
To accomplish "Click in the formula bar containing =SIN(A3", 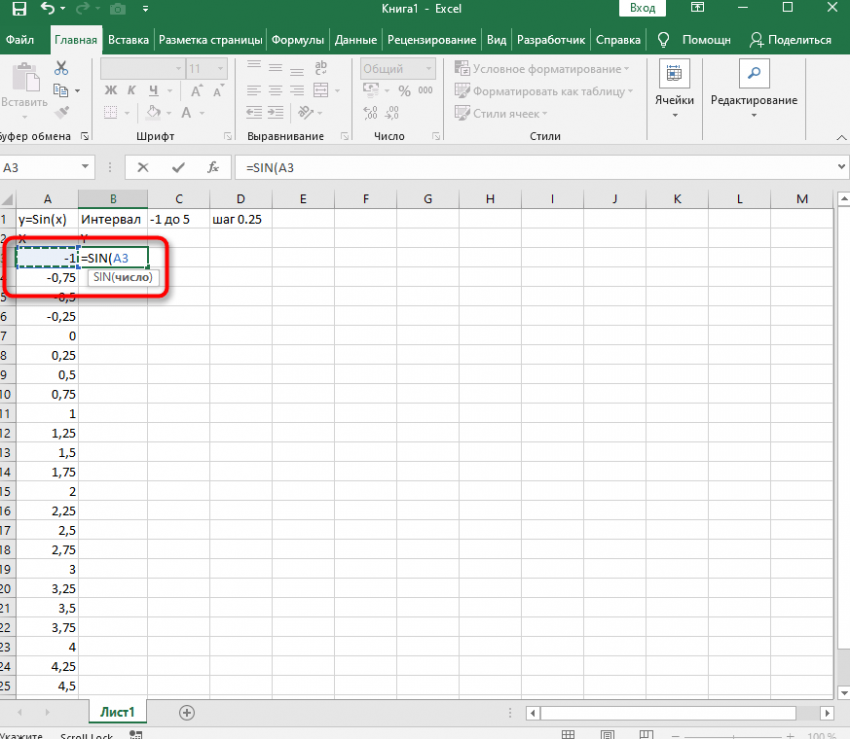I will [530, 168].
